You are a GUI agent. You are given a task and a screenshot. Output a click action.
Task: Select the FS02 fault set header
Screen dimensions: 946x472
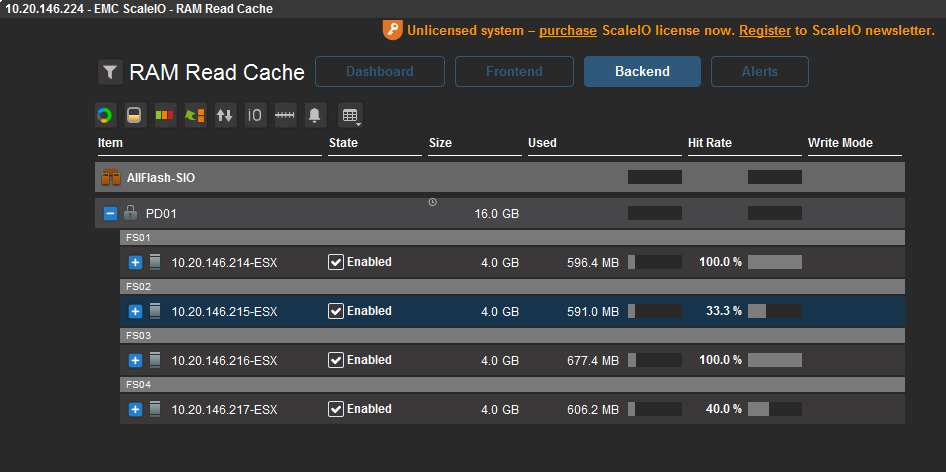[x=512, y=287]
